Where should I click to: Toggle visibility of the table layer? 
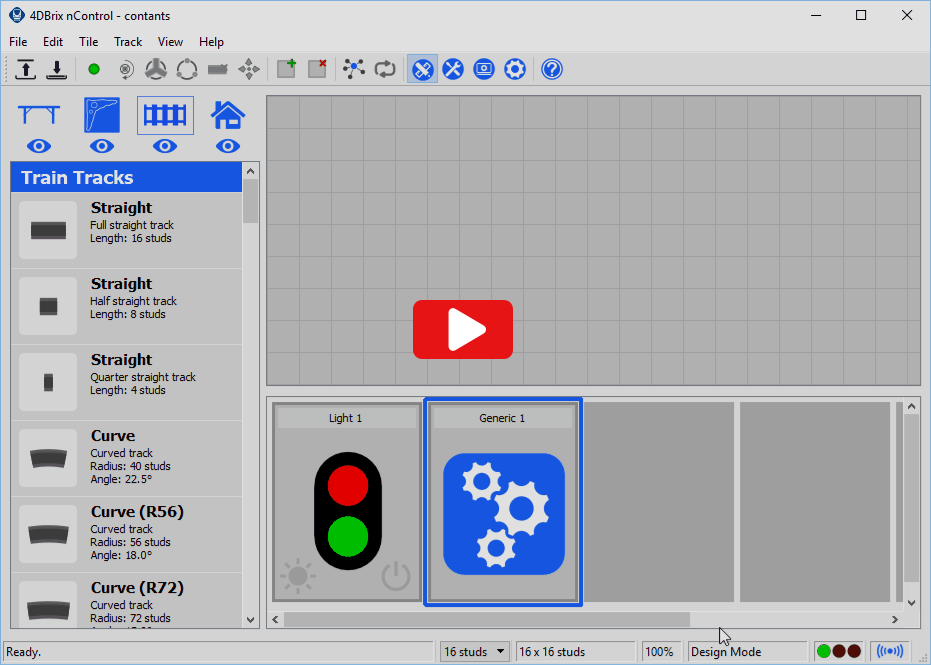pyautogui.click(x=39, y=146)
